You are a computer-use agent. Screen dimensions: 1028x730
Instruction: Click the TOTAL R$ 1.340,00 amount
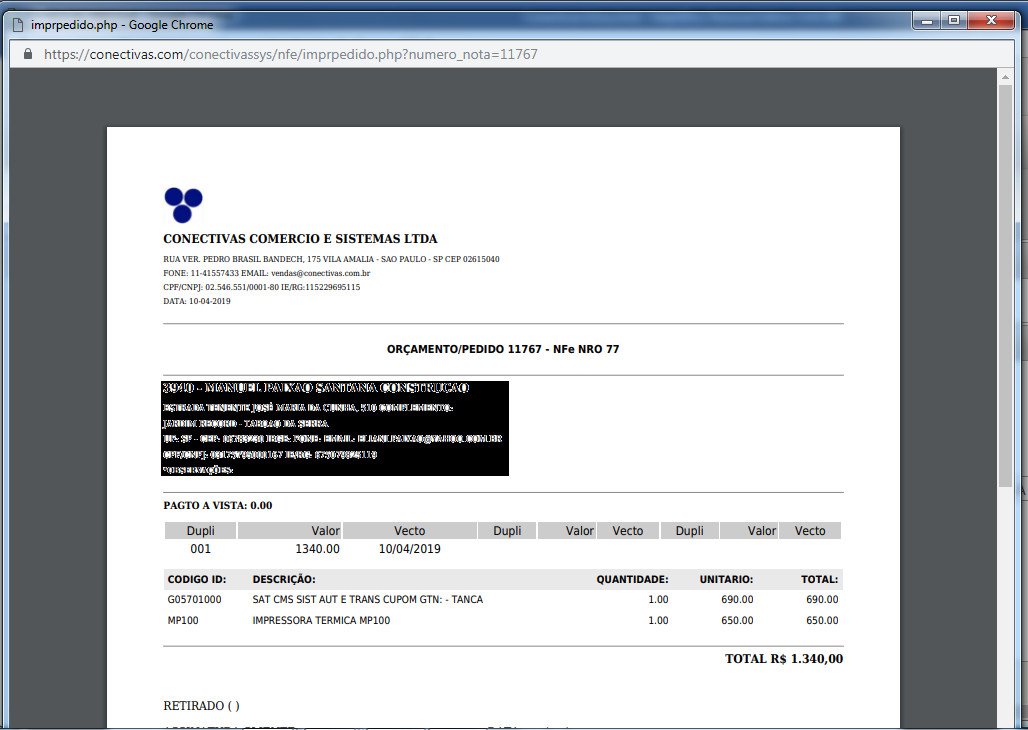[784, 659]
